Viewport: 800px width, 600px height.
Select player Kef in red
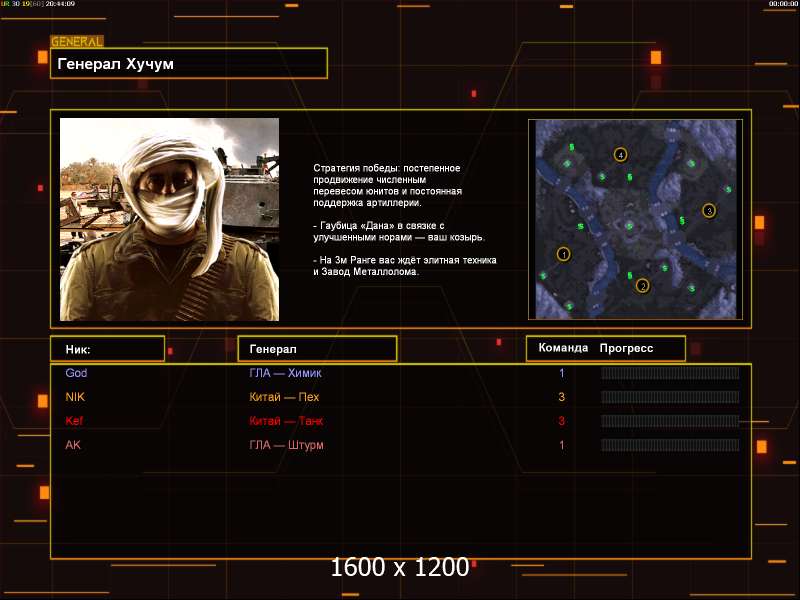[x=74, y=421]
